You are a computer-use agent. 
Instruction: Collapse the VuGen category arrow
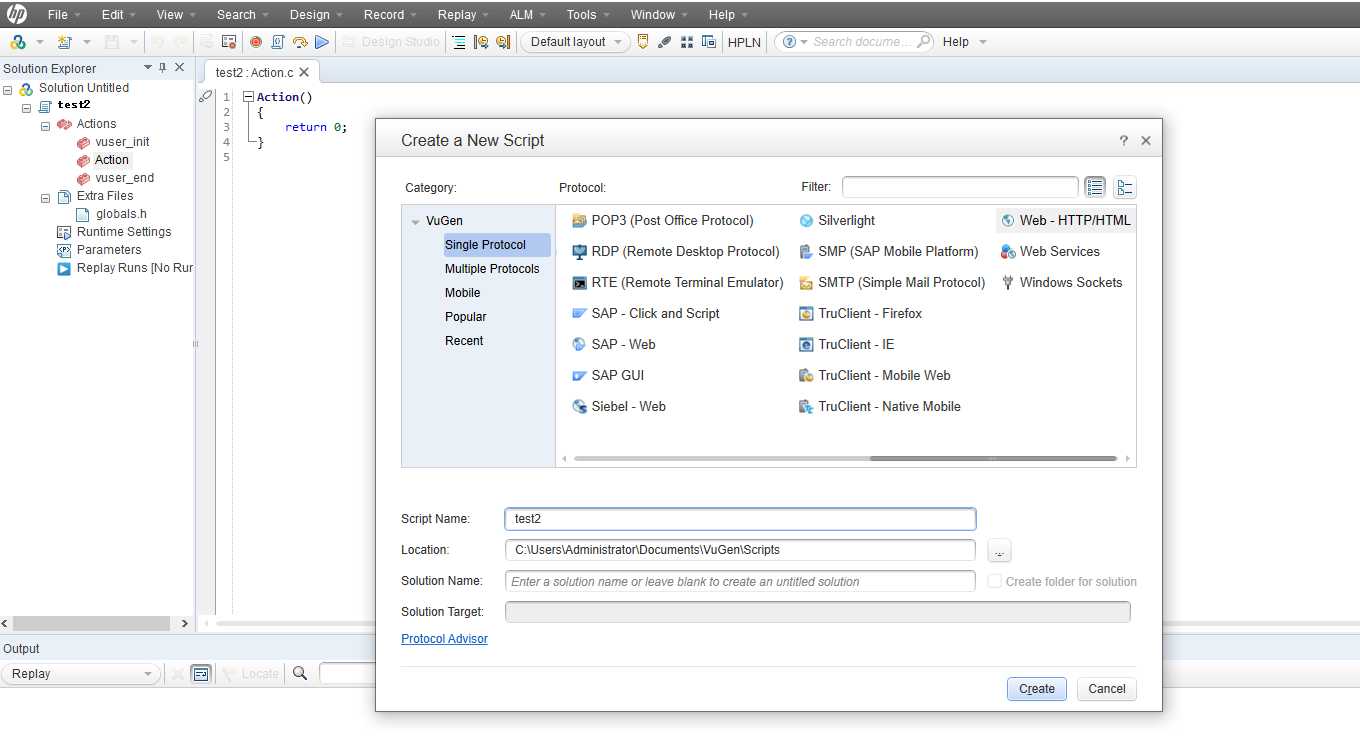pos(415,222)
